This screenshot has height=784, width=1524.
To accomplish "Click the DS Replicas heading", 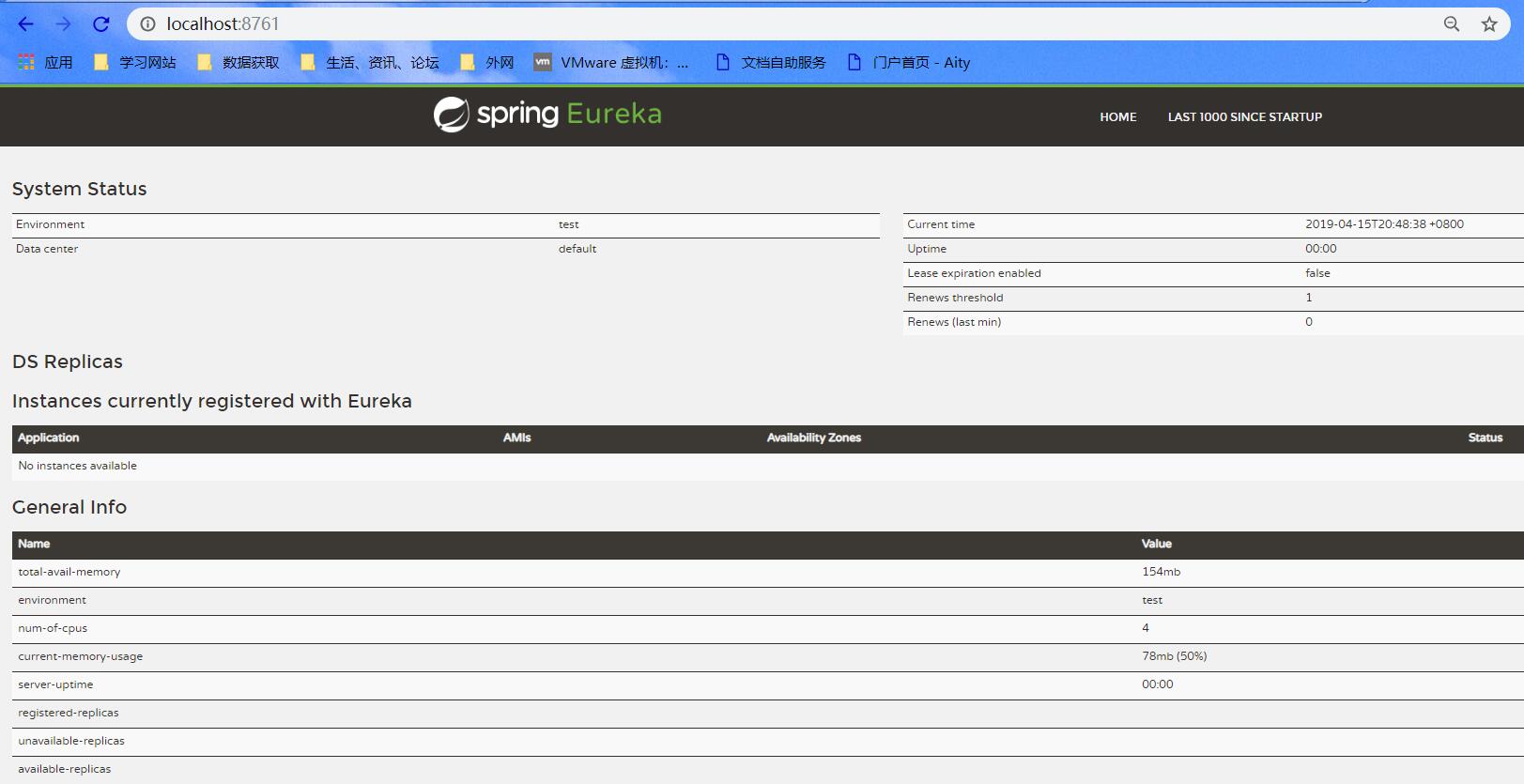I will coord(68,361).
